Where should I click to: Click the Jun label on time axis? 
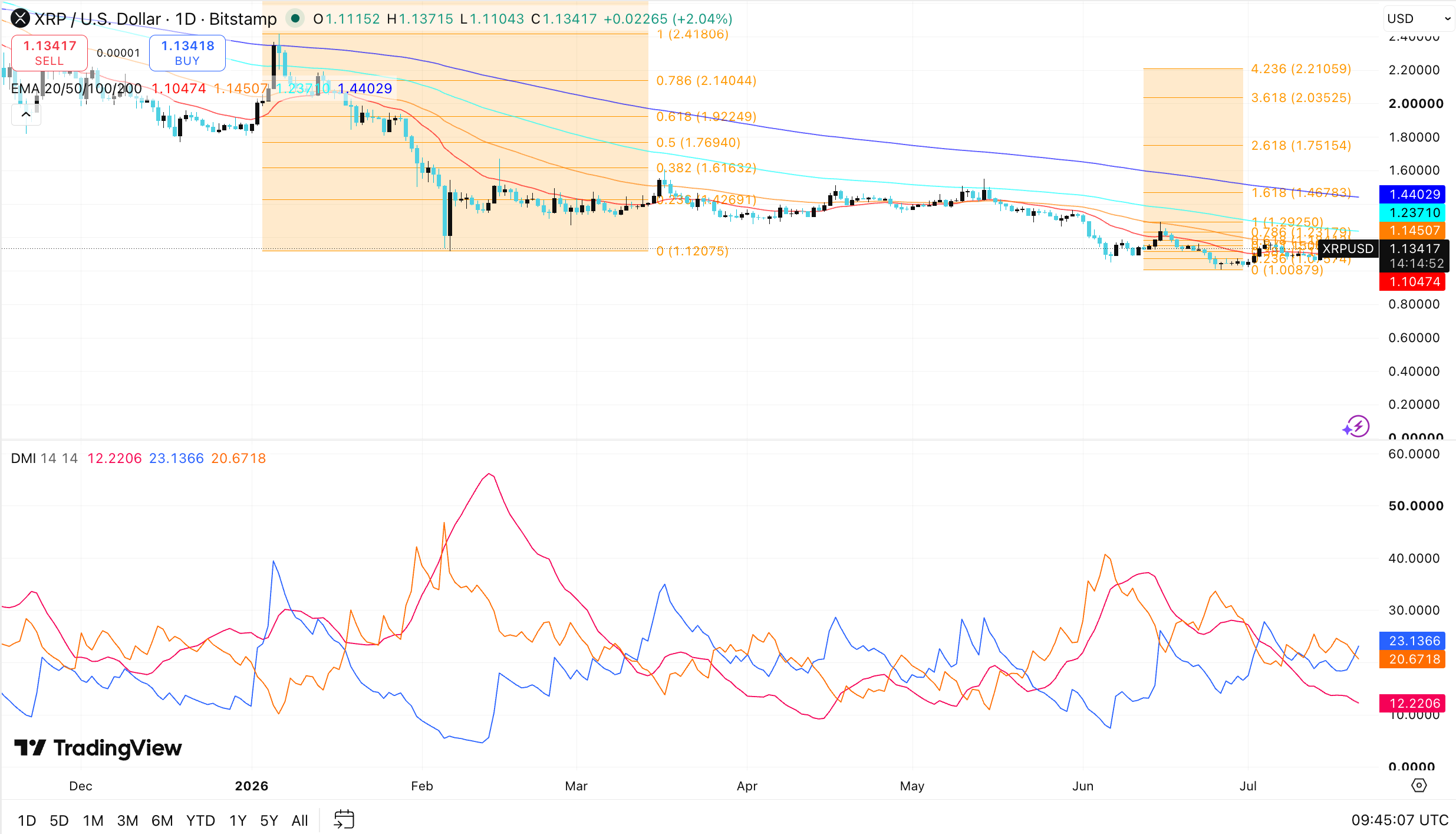pos(1083,786)
